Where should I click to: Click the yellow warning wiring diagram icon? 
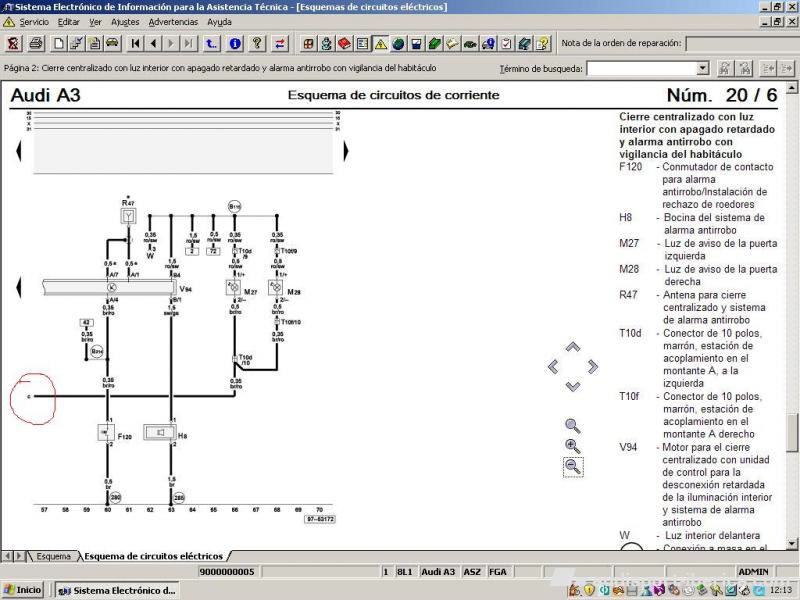pyautogui.click(x=381, y=43)
